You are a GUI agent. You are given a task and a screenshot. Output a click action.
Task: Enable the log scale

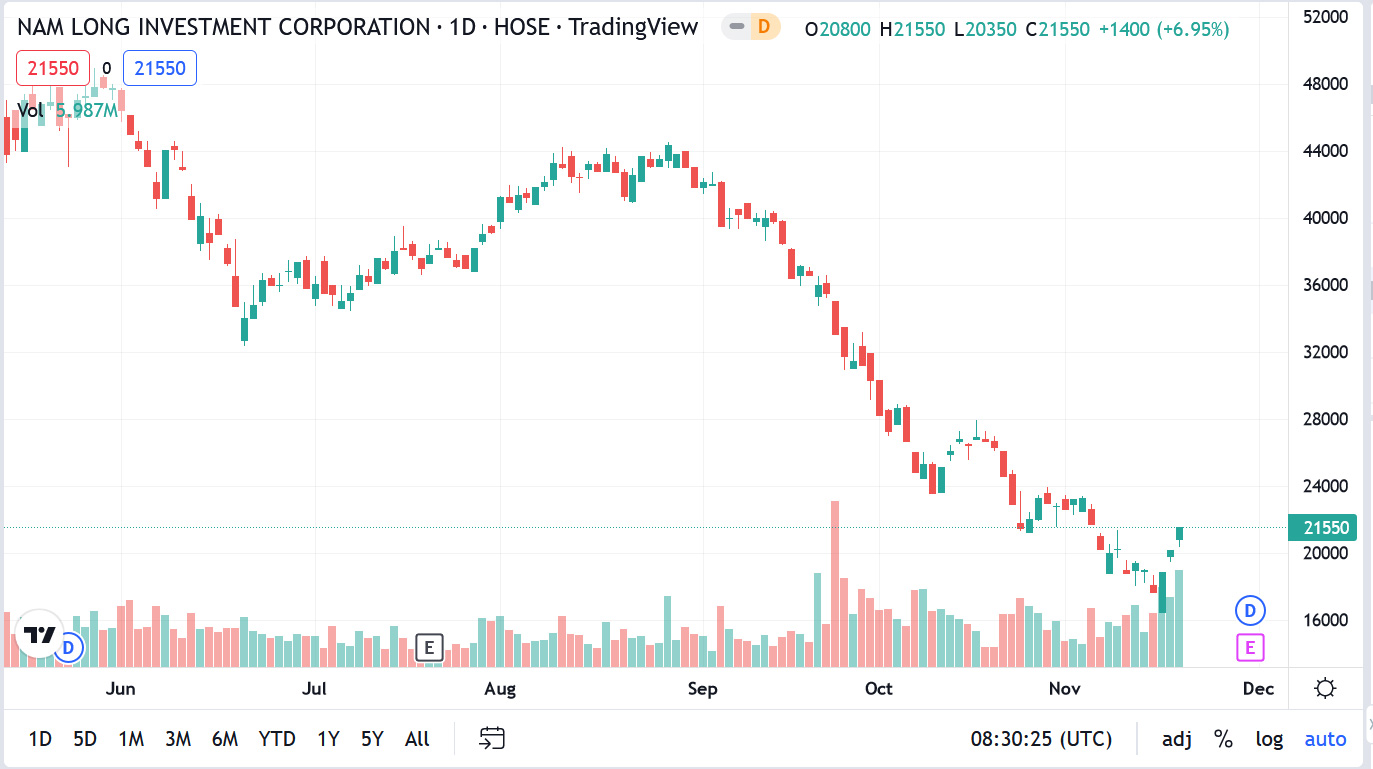click(x=1269, y=739)
